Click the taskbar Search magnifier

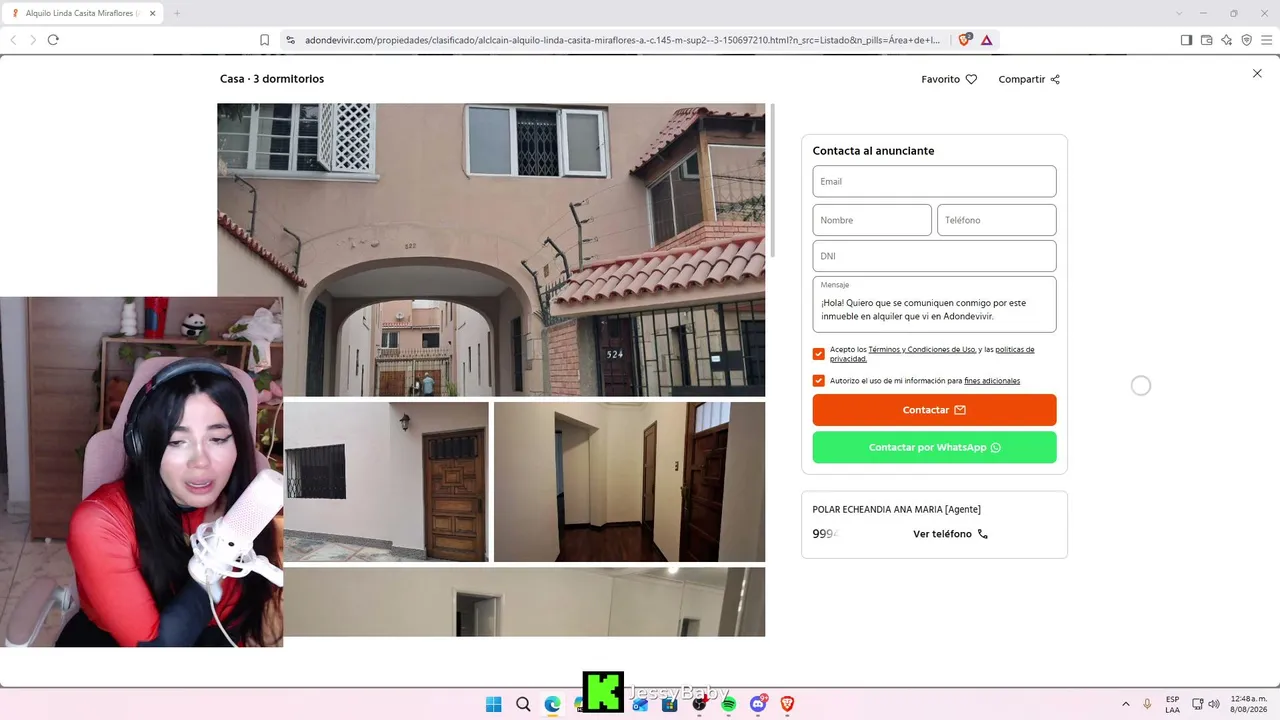tap(523, 704)
